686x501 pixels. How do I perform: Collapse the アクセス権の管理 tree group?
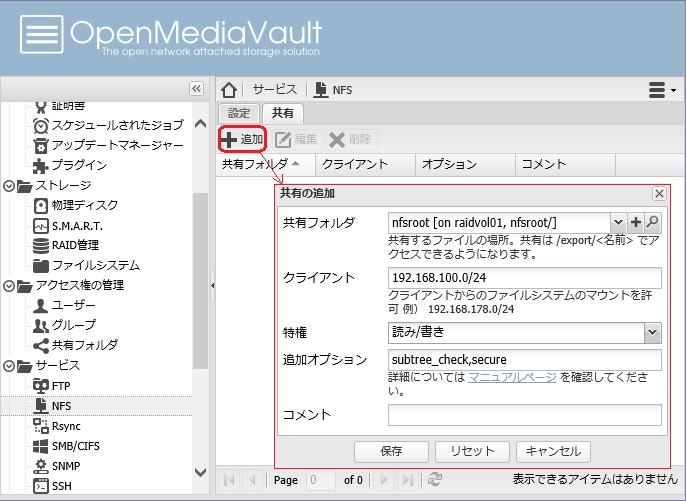[9, 286]
